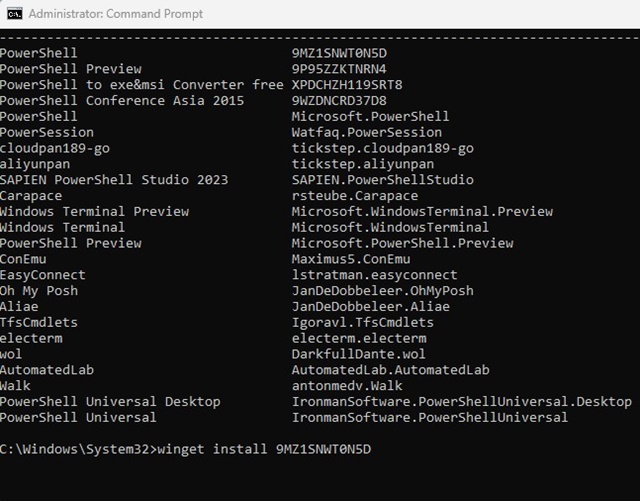Click the rsteube.Carapace ID text
This screenshot has width=640, height=501.
coord(354,196)
